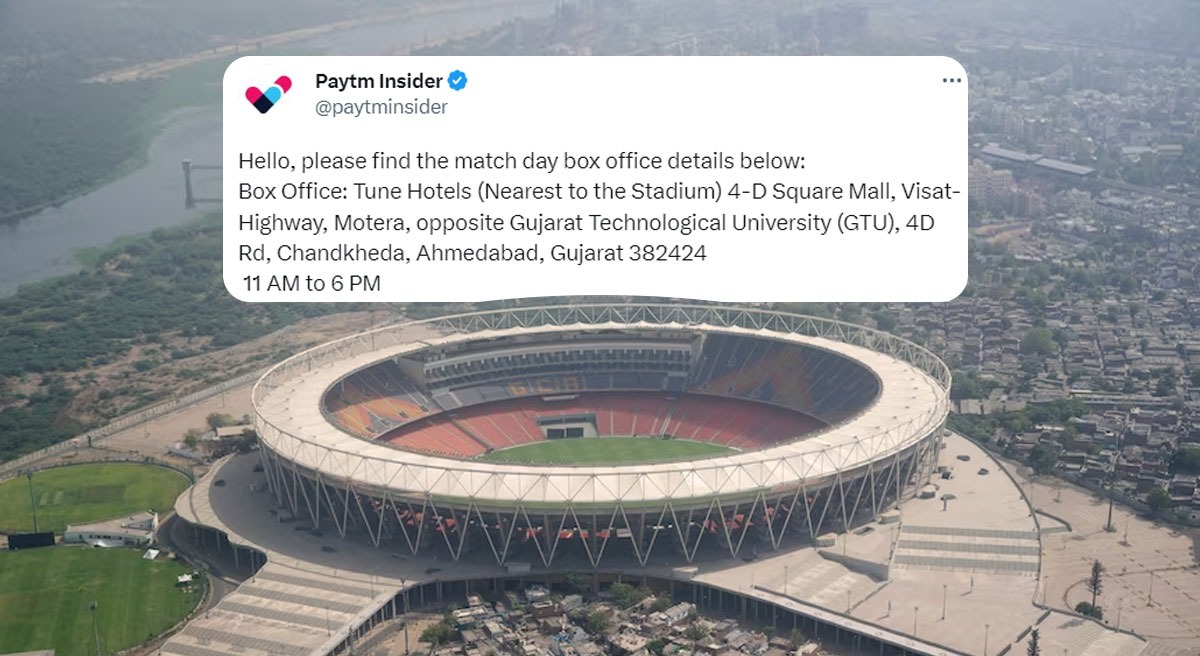Open the tweet's three-dot more options menu
This screenshot has height=656, width=1200.
click(x=951, y=81)
